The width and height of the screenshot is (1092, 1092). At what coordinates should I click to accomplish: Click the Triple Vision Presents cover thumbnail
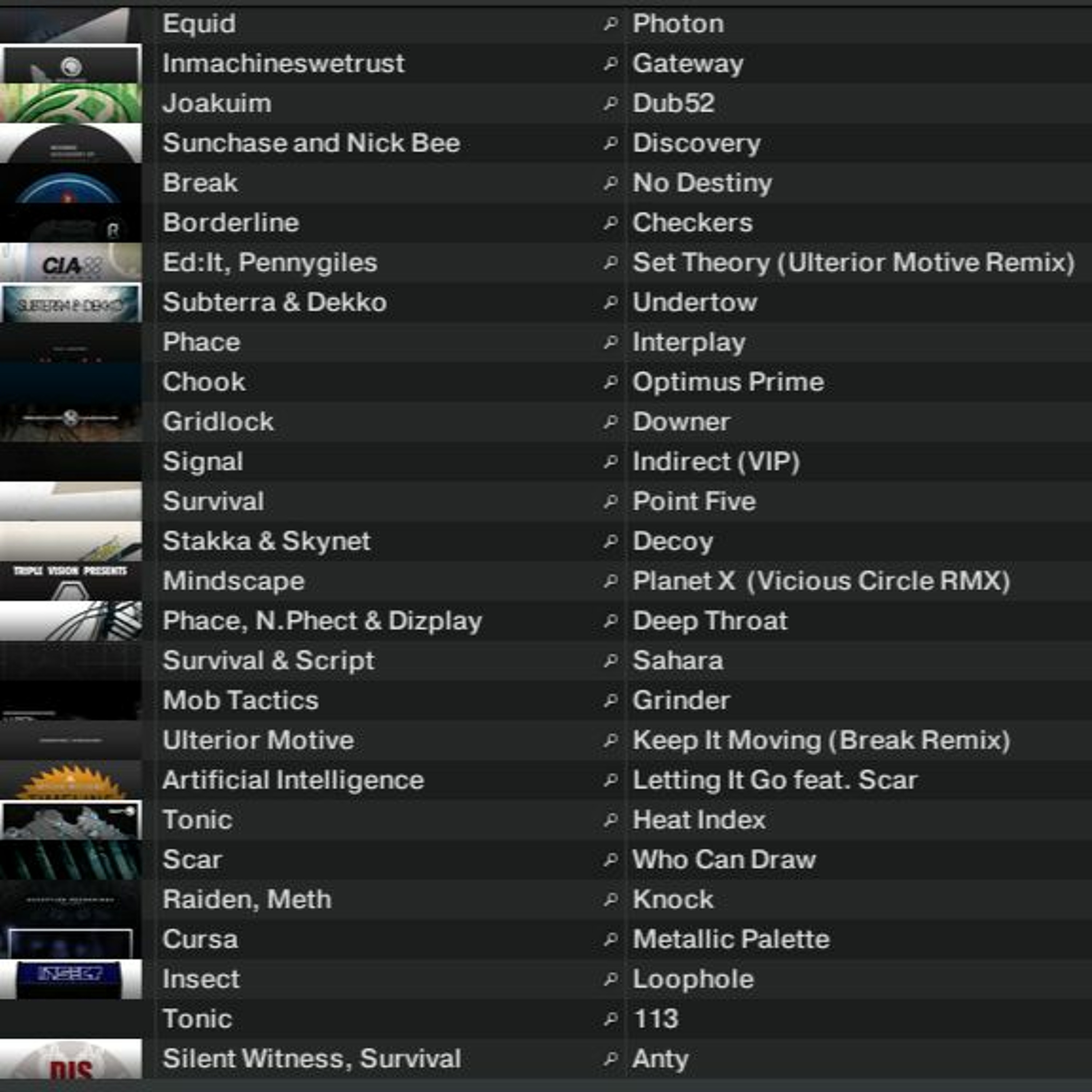pos(71,581)
